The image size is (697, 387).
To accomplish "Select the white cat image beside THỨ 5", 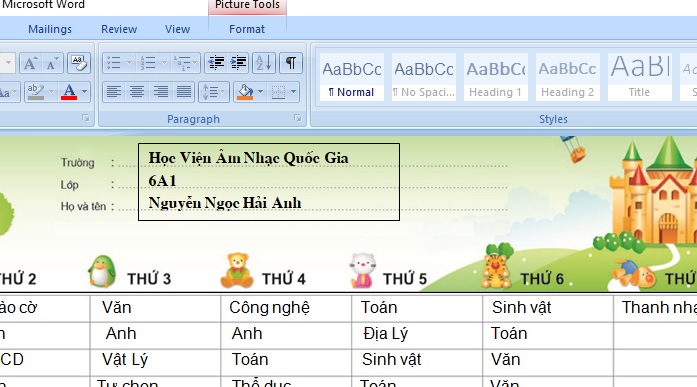I will click(x=363, y=271).
